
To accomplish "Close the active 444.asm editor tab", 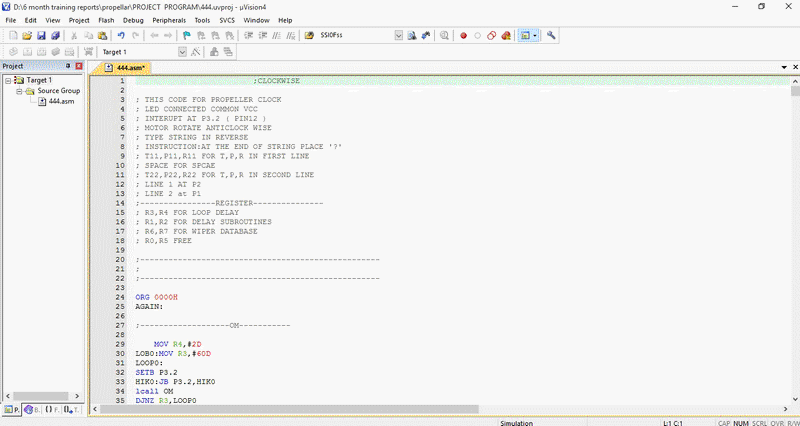I will pyautogui.click(x=795, y=67).
